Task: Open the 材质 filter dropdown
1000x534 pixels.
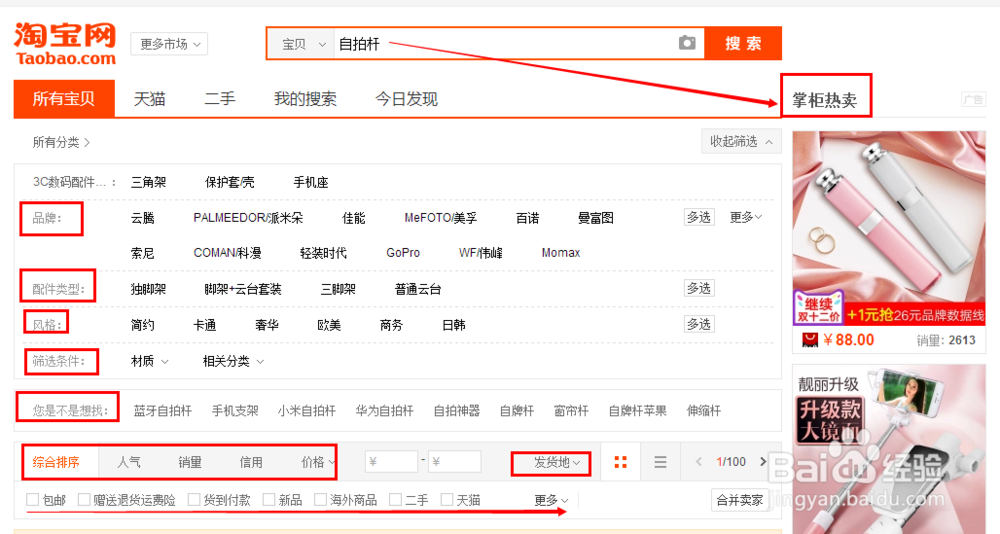Action: [149, 361]
